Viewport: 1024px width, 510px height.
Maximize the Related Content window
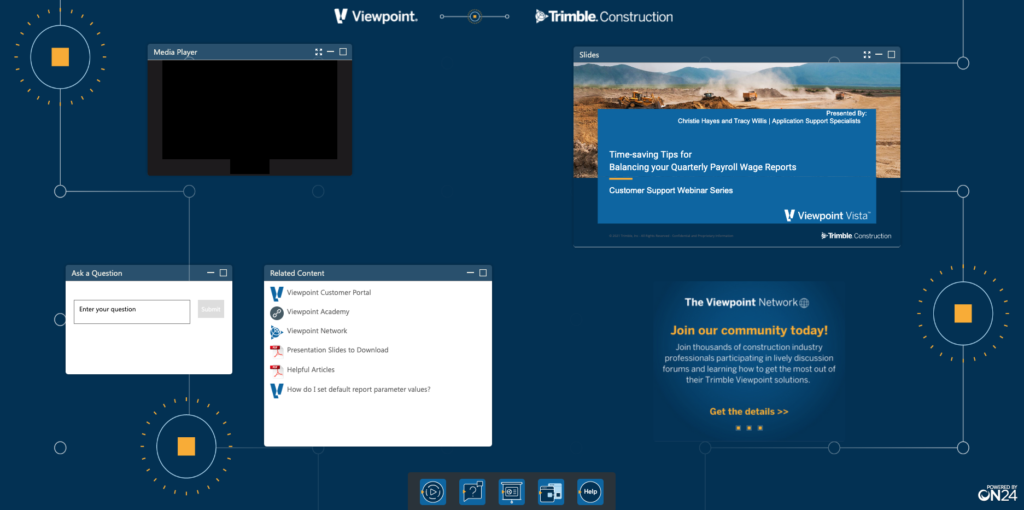pos(483,273)
